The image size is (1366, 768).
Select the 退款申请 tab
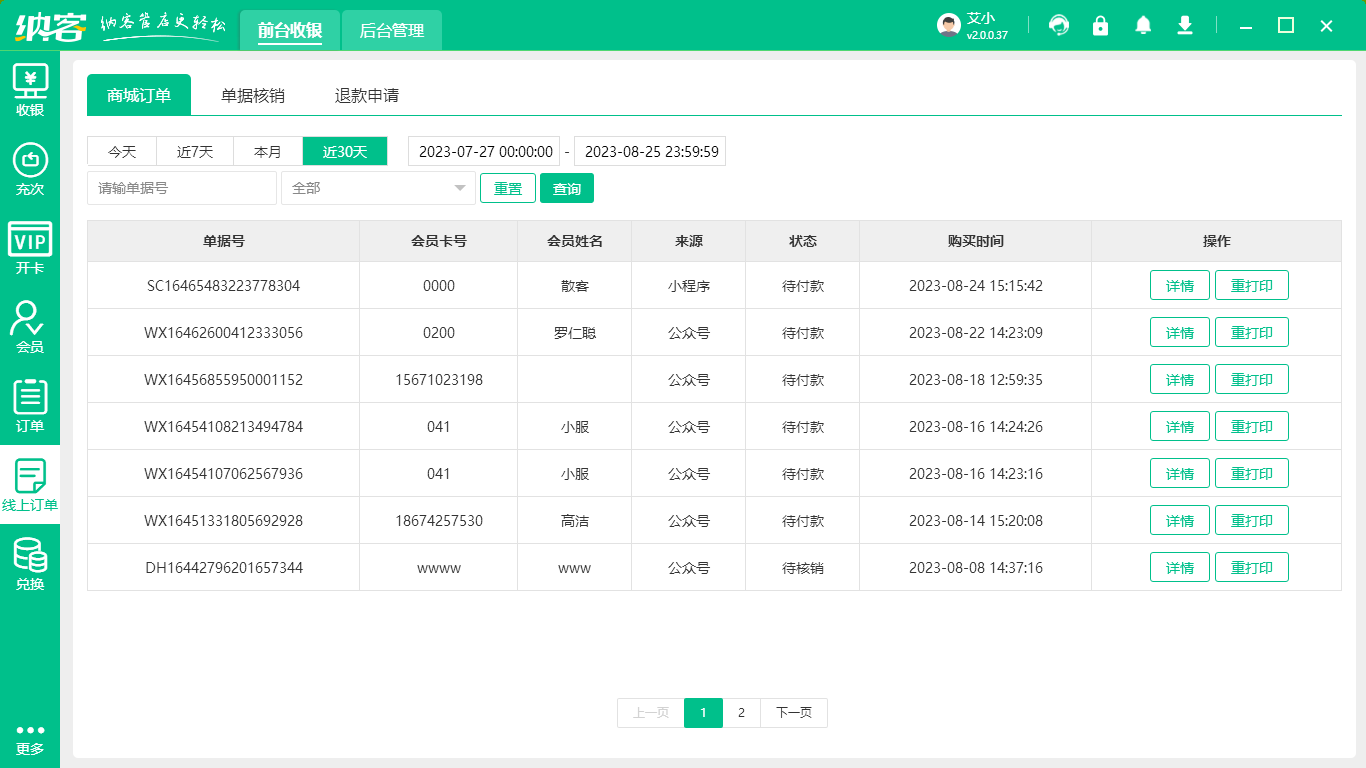click(x=367, y=95)
